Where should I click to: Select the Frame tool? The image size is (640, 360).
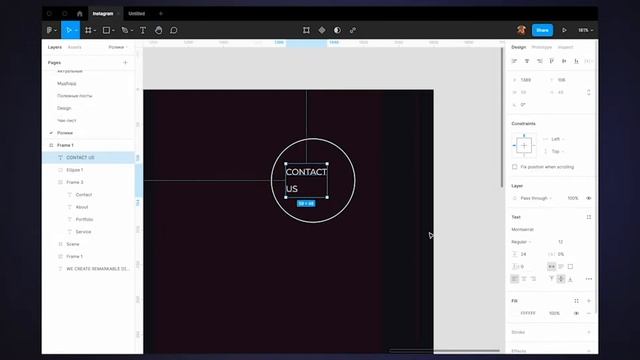(88, 30)
